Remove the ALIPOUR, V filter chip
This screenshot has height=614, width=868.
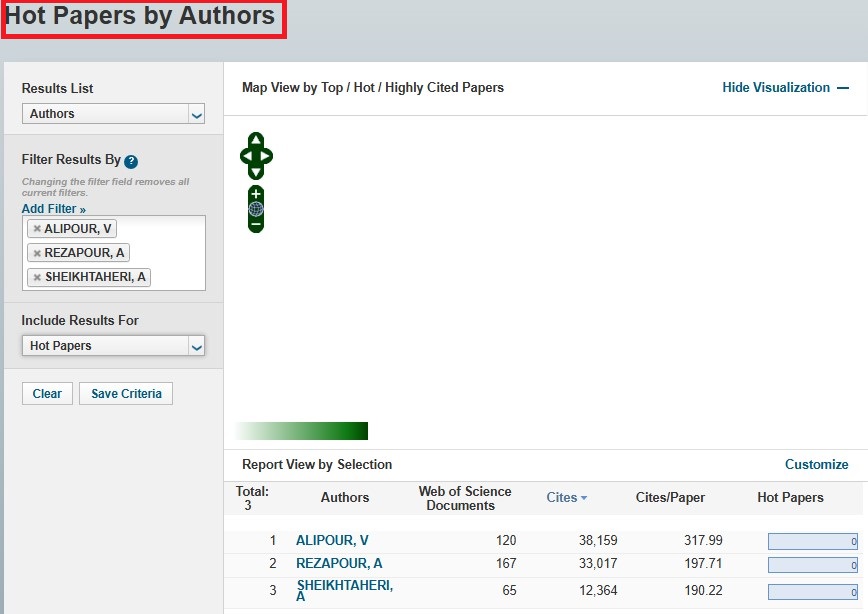click(37, 229)
